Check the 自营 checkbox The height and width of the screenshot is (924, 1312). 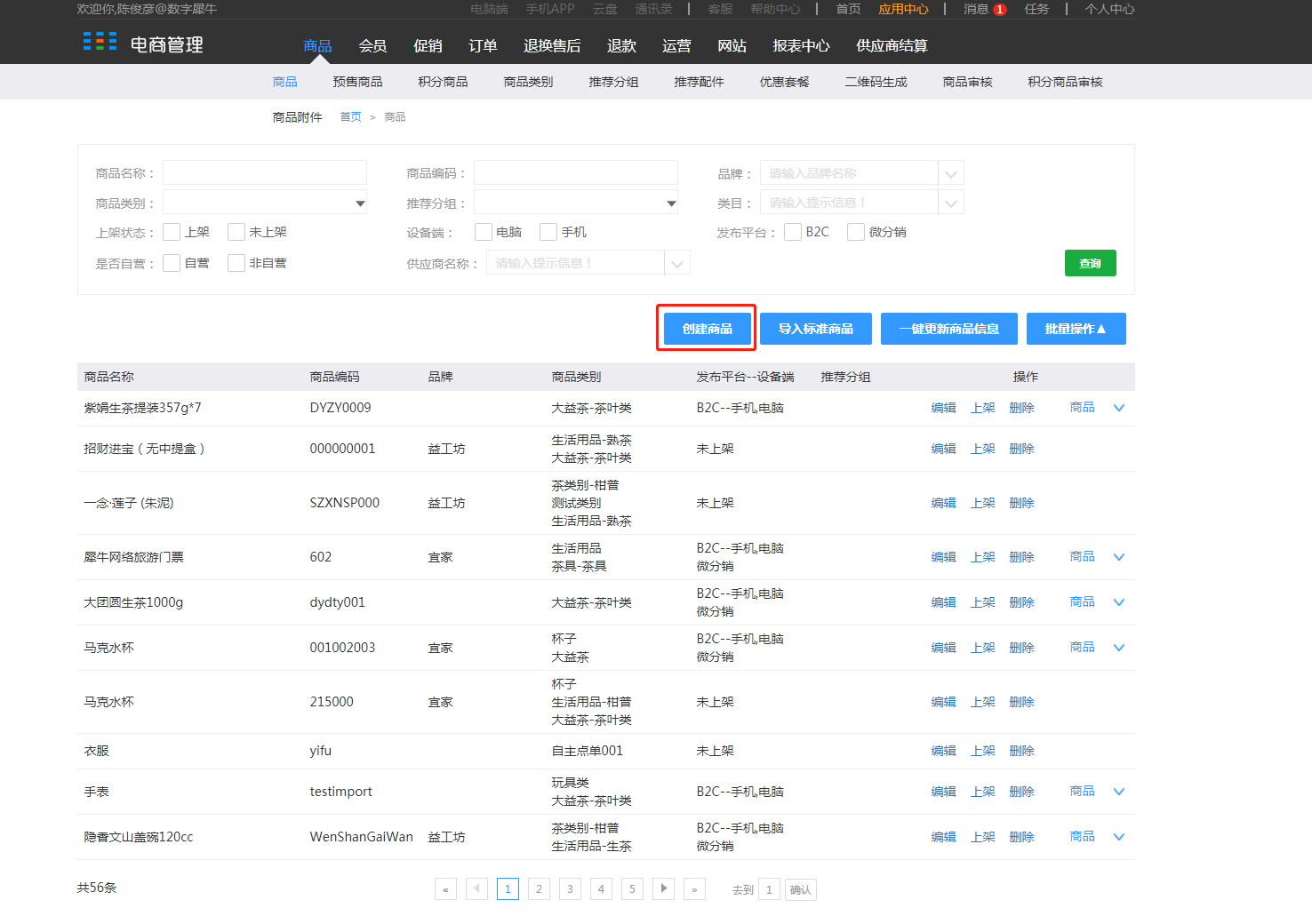click(x=172, y=263)
